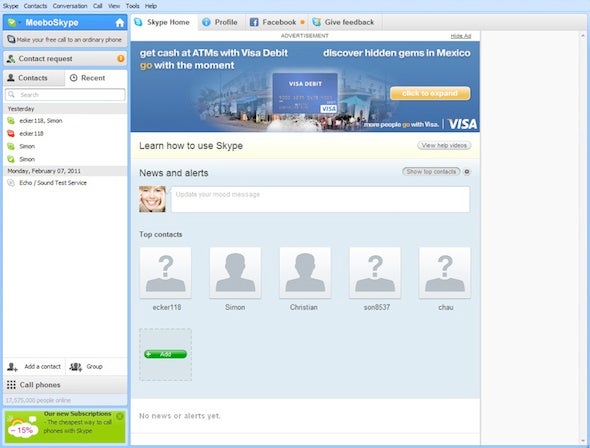
Task: Click the Hide Ad link
Action: (x=461, y=36)
